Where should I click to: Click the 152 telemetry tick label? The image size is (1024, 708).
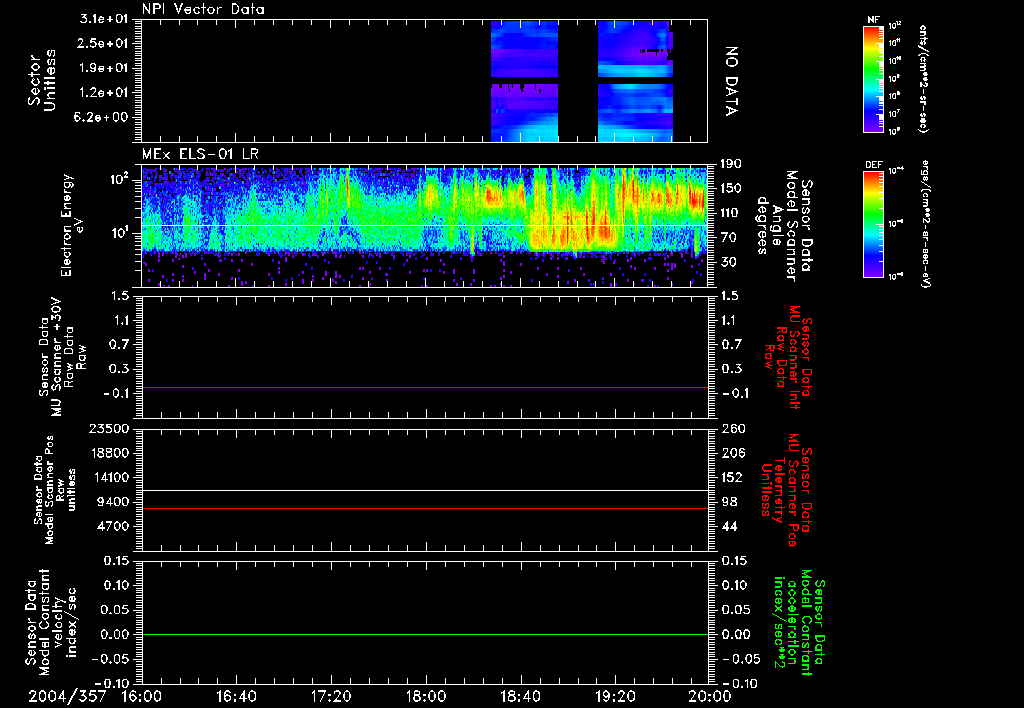733,478
